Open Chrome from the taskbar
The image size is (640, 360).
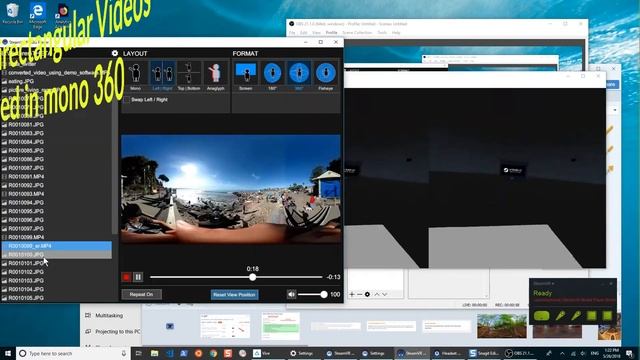pos(213,353)
